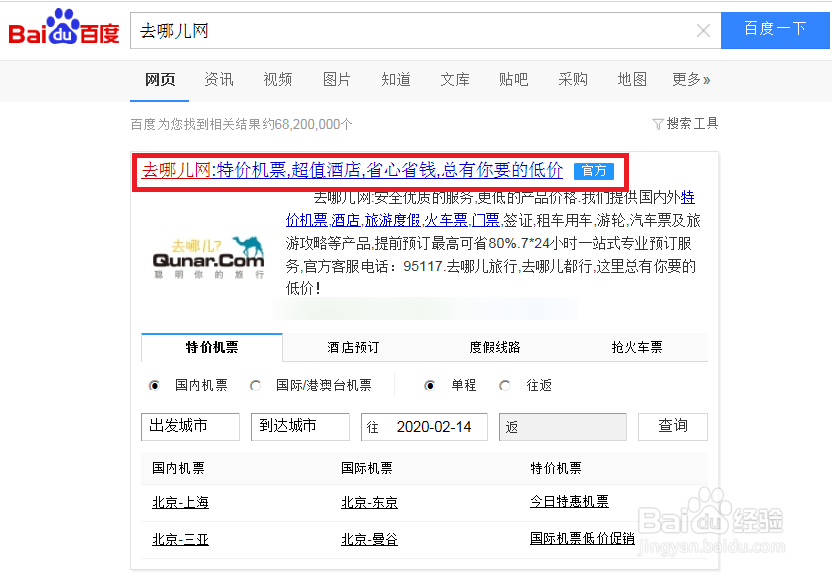Screen dimensions: 832x576
Task: Open 搜索工具 filter options
Action: (x=685, y=124)
